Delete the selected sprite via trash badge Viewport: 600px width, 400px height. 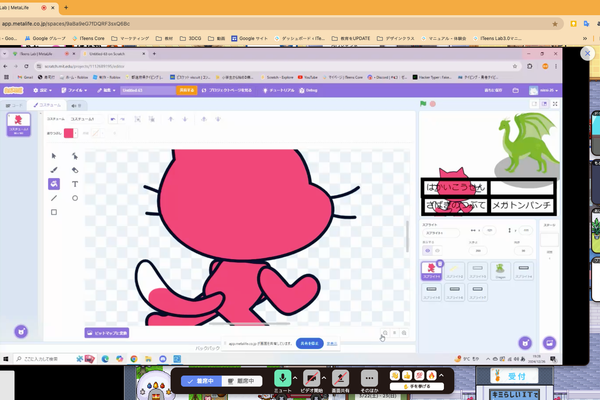tap(440, 263)
